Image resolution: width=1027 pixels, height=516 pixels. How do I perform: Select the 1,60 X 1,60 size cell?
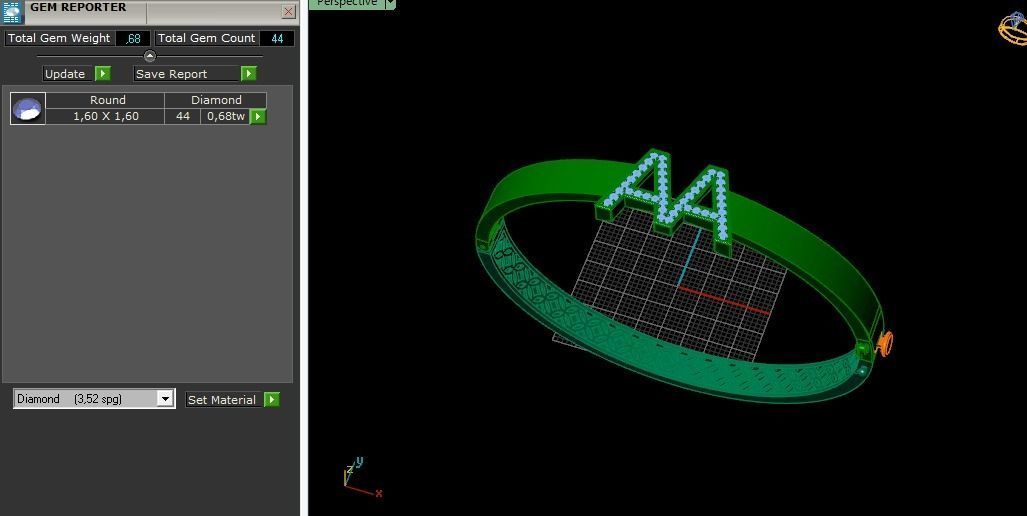pos(105,116)
